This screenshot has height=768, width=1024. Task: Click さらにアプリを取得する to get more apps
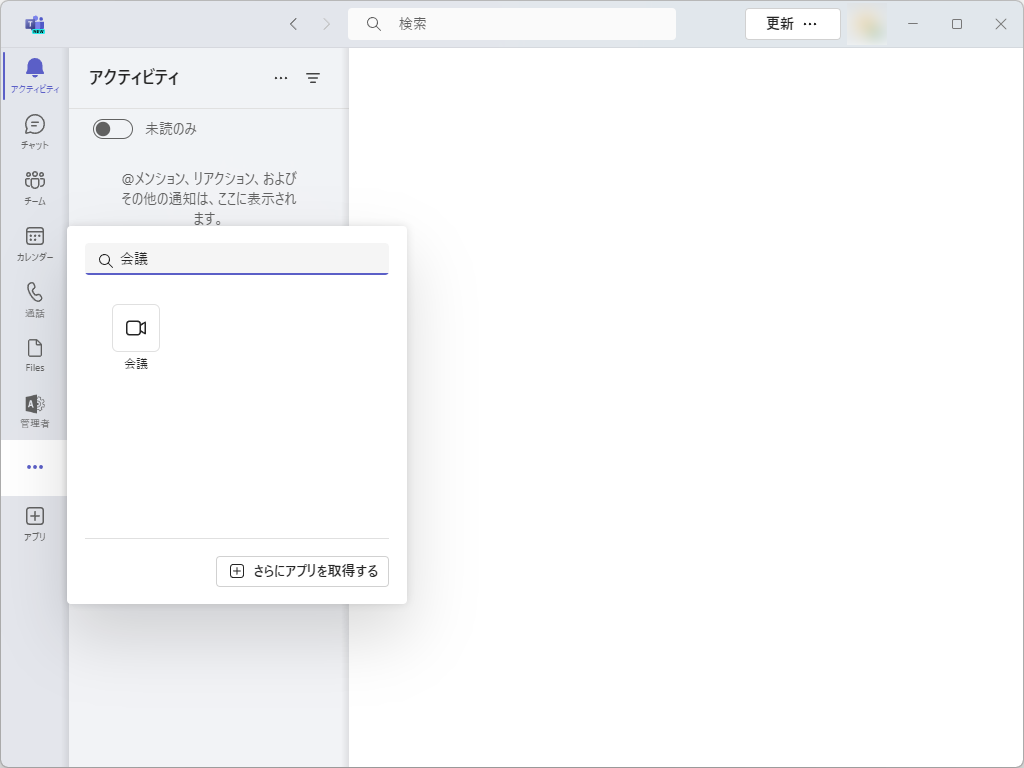coord(302,571)
